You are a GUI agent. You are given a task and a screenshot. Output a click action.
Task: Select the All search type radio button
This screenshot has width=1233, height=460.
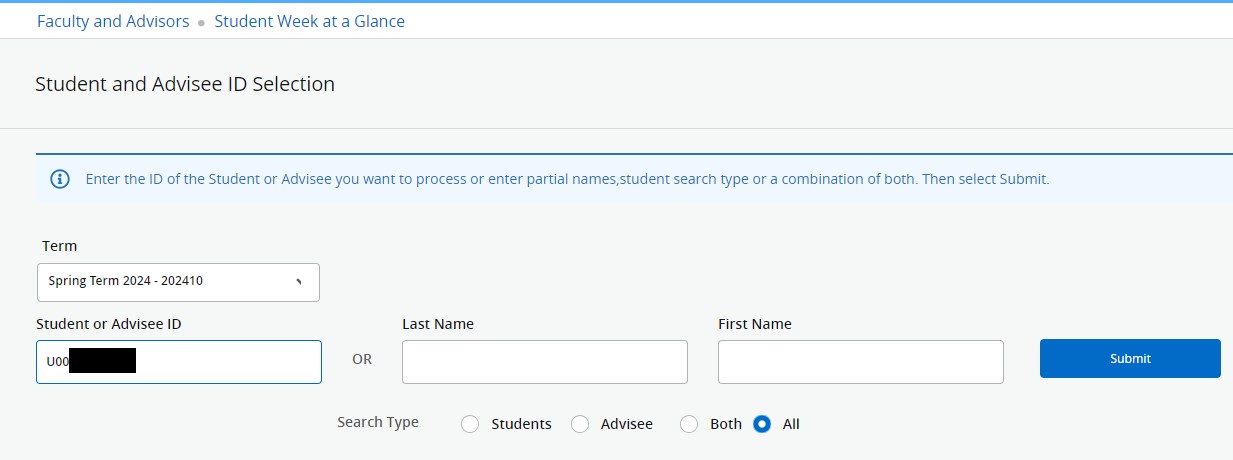point(762,424)
